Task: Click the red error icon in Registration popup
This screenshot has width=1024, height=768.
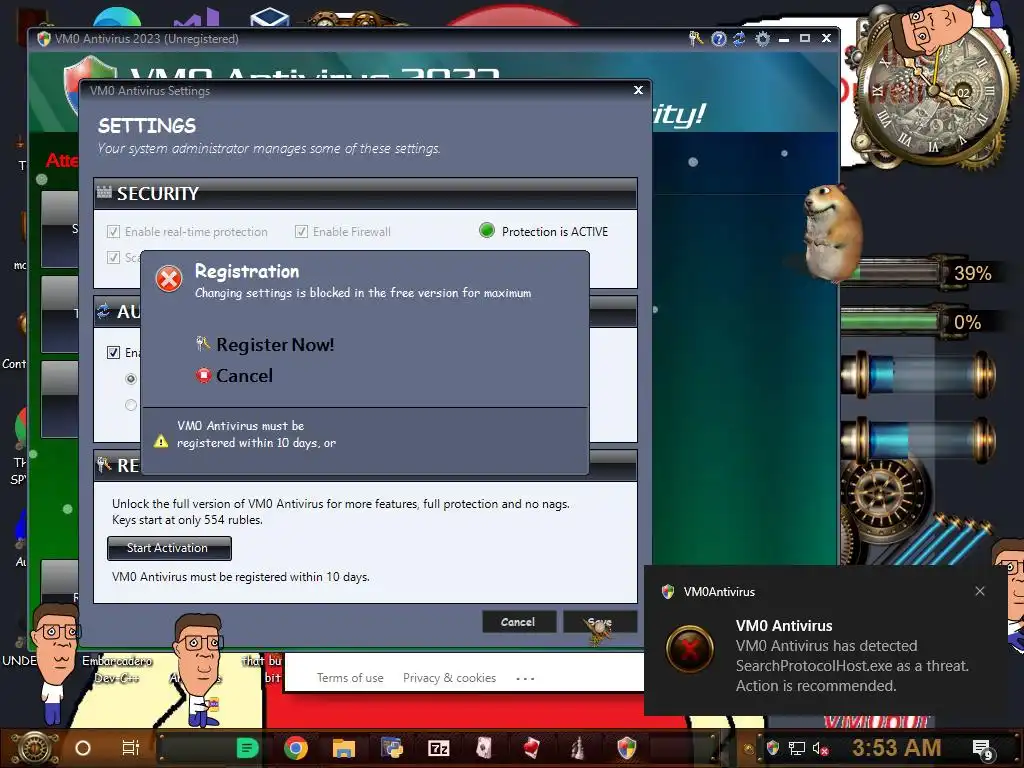Action: coord(168,279)
